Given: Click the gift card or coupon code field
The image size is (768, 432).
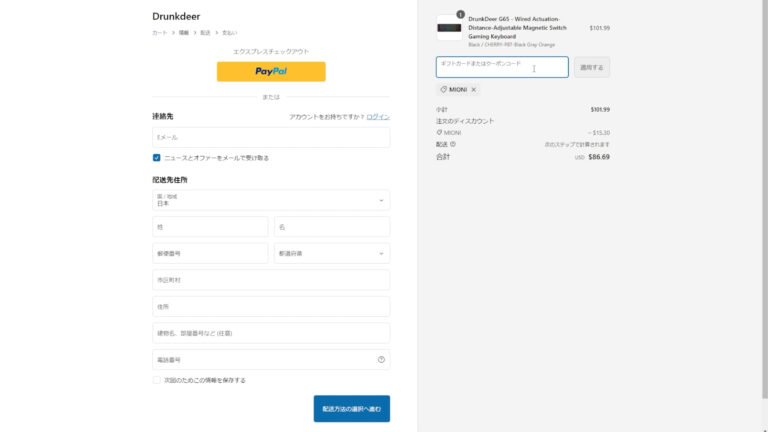Looking at the screenshot, I should click(x=502, y=67).
